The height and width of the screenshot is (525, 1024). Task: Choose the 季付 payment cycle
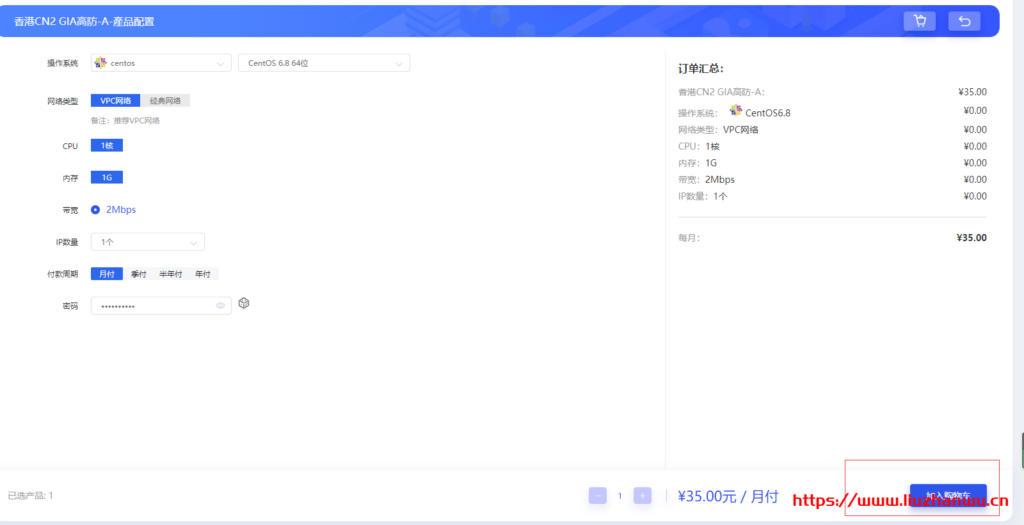pos(138,274)
